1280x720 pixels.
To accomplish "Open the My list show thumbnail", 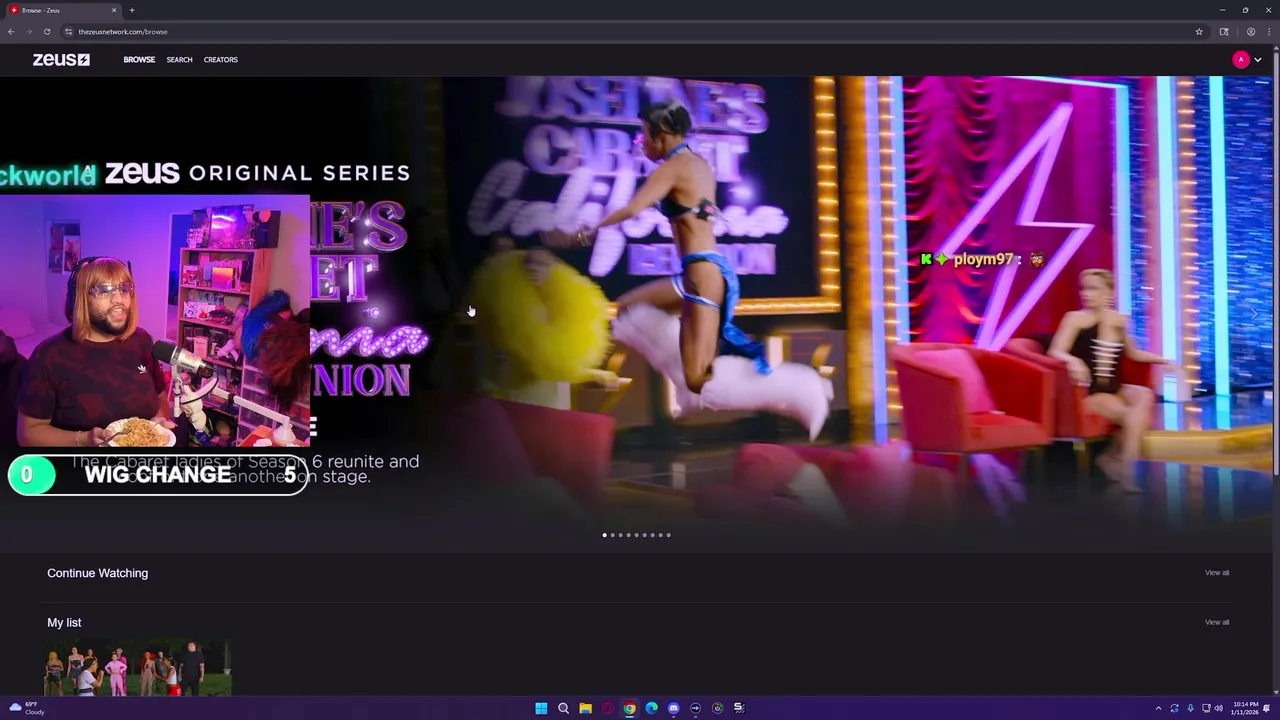I will [x=138, y=668].
